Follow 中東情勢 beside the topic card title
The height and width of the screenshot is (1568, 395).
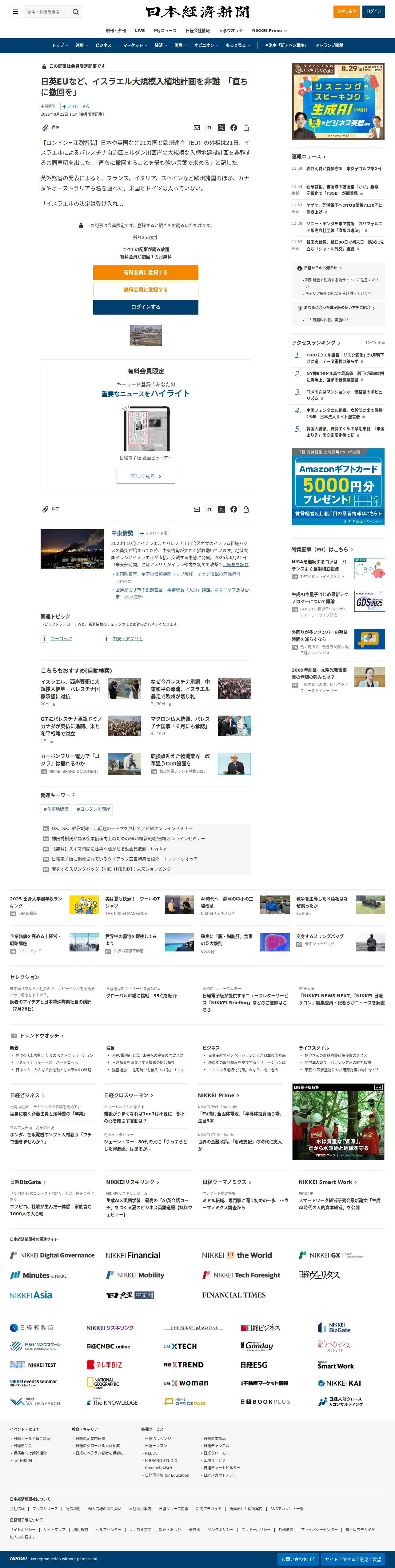click(x=154, y=533)
